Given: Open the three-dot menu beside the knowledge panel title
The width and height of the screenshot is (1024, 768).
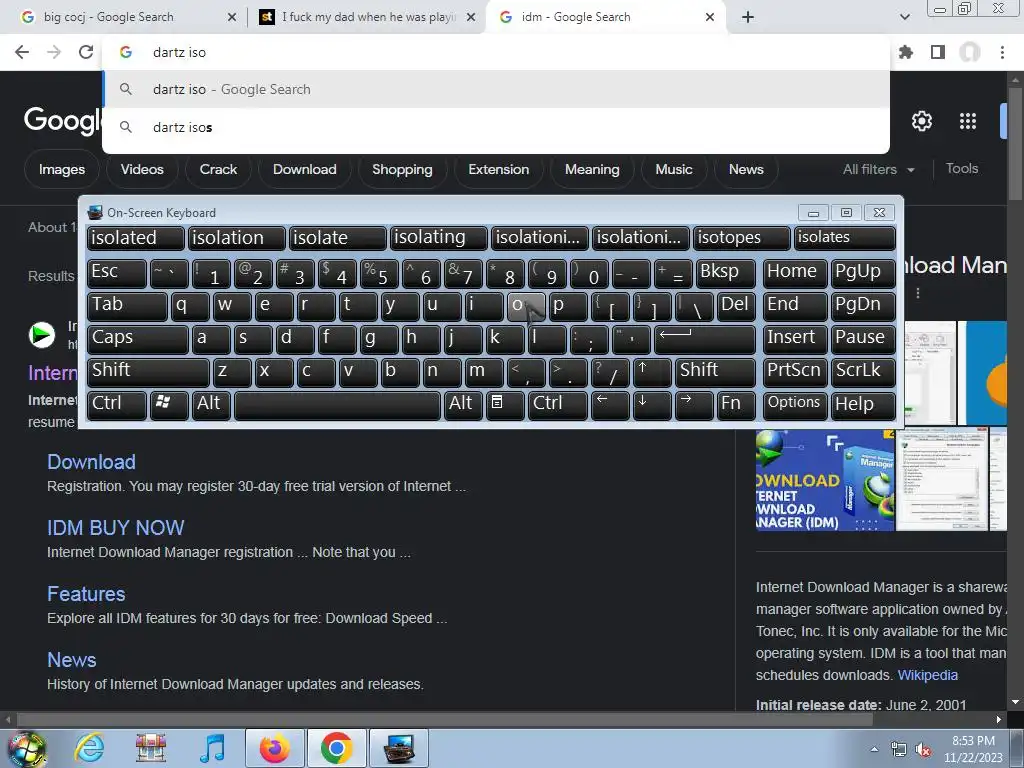Looking at the screenshot, I should [918, 293].
